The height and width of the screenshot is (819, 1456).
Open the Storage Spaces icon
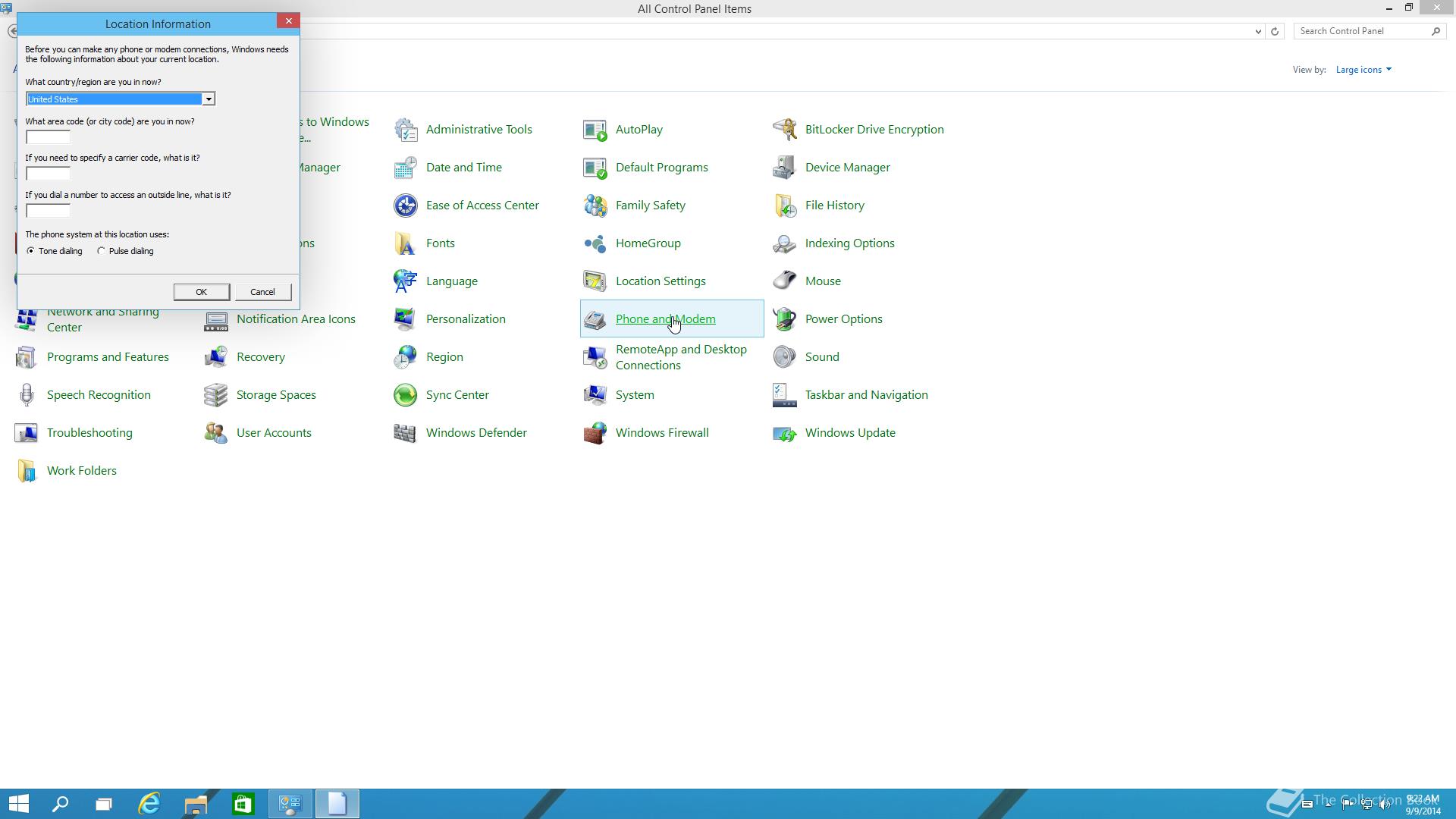click(x=216, y=395)
